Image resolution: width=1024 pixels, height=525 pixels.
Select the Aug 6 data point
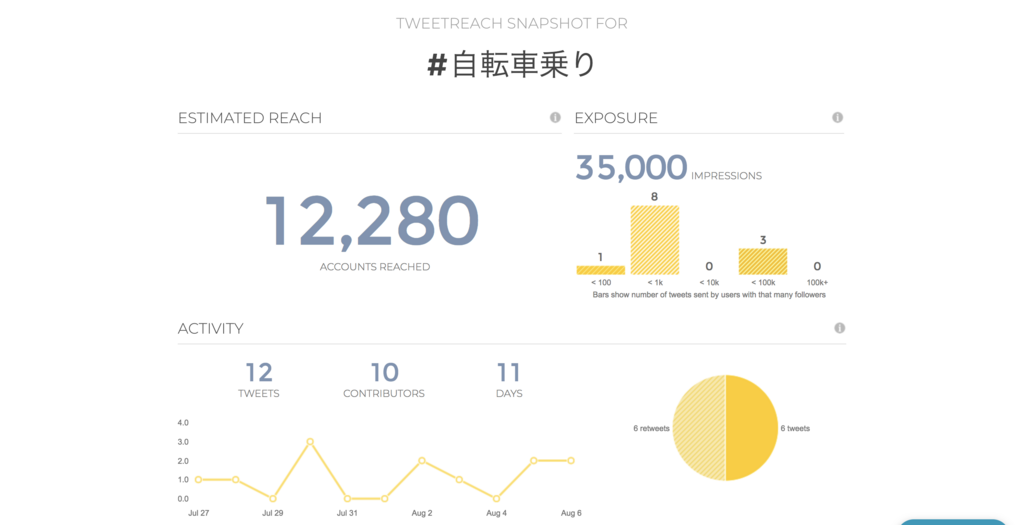pyautogui.click(x=571, y=461)
